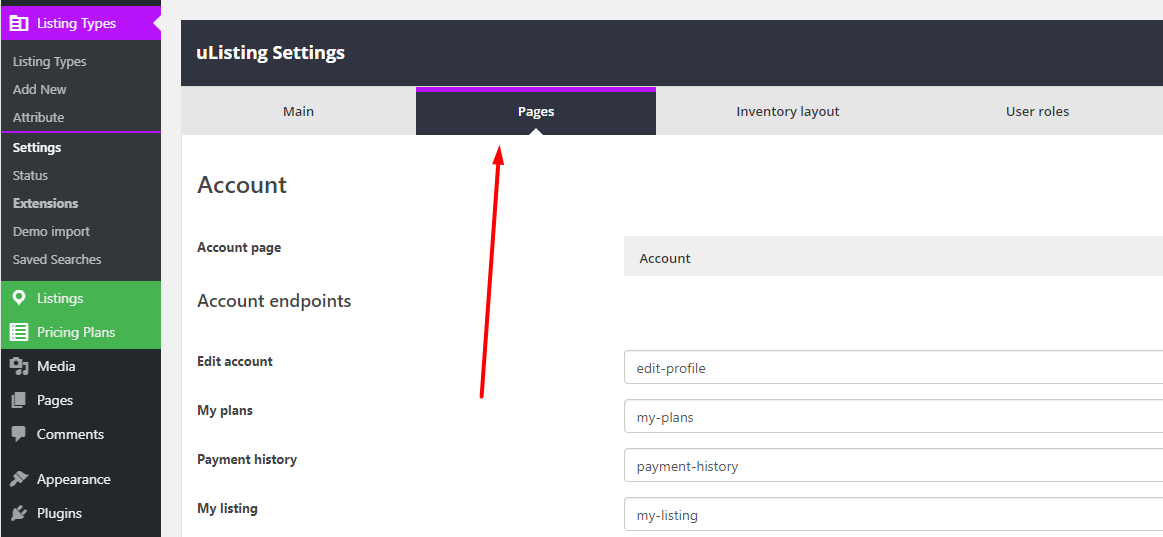1163x537 pixels.
Task: Open Add New under Listing Types
Action: point(40,89)
